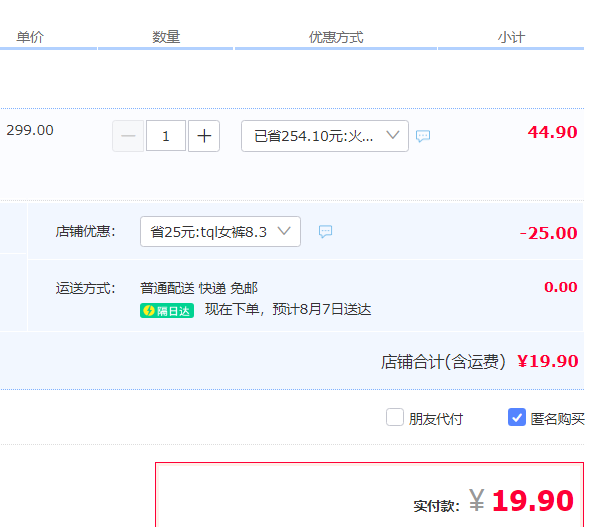Viewport: 590px width, 527px height.
Task: Click the 数量 column header
Action: [166, 37]
